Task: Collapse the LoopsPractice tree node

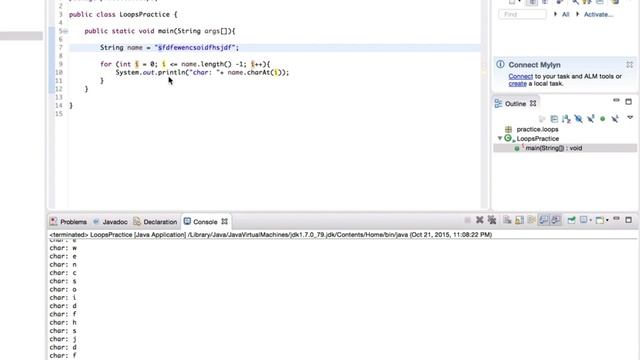Action: point(500,138)
